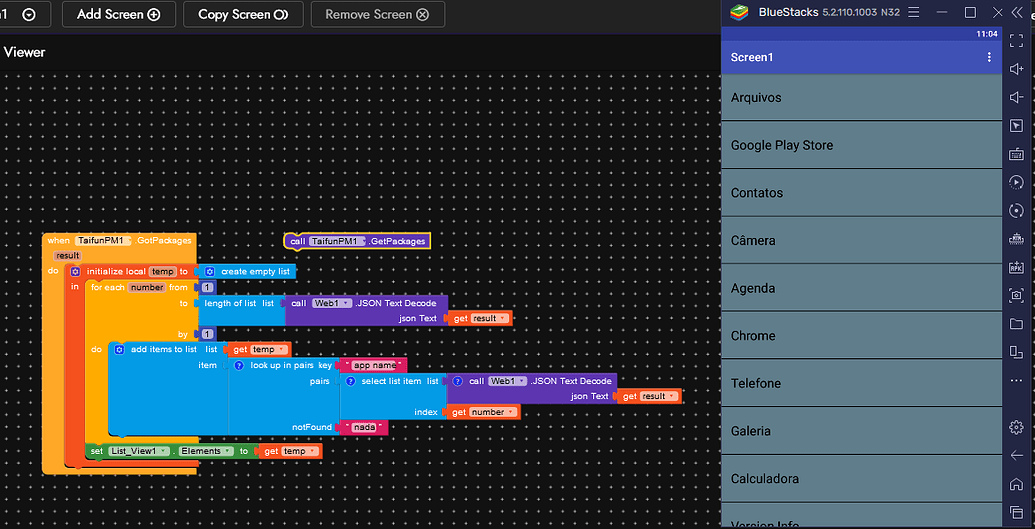
Task: Click the 'number' variable name in for each block
Action: coord(147,287)
